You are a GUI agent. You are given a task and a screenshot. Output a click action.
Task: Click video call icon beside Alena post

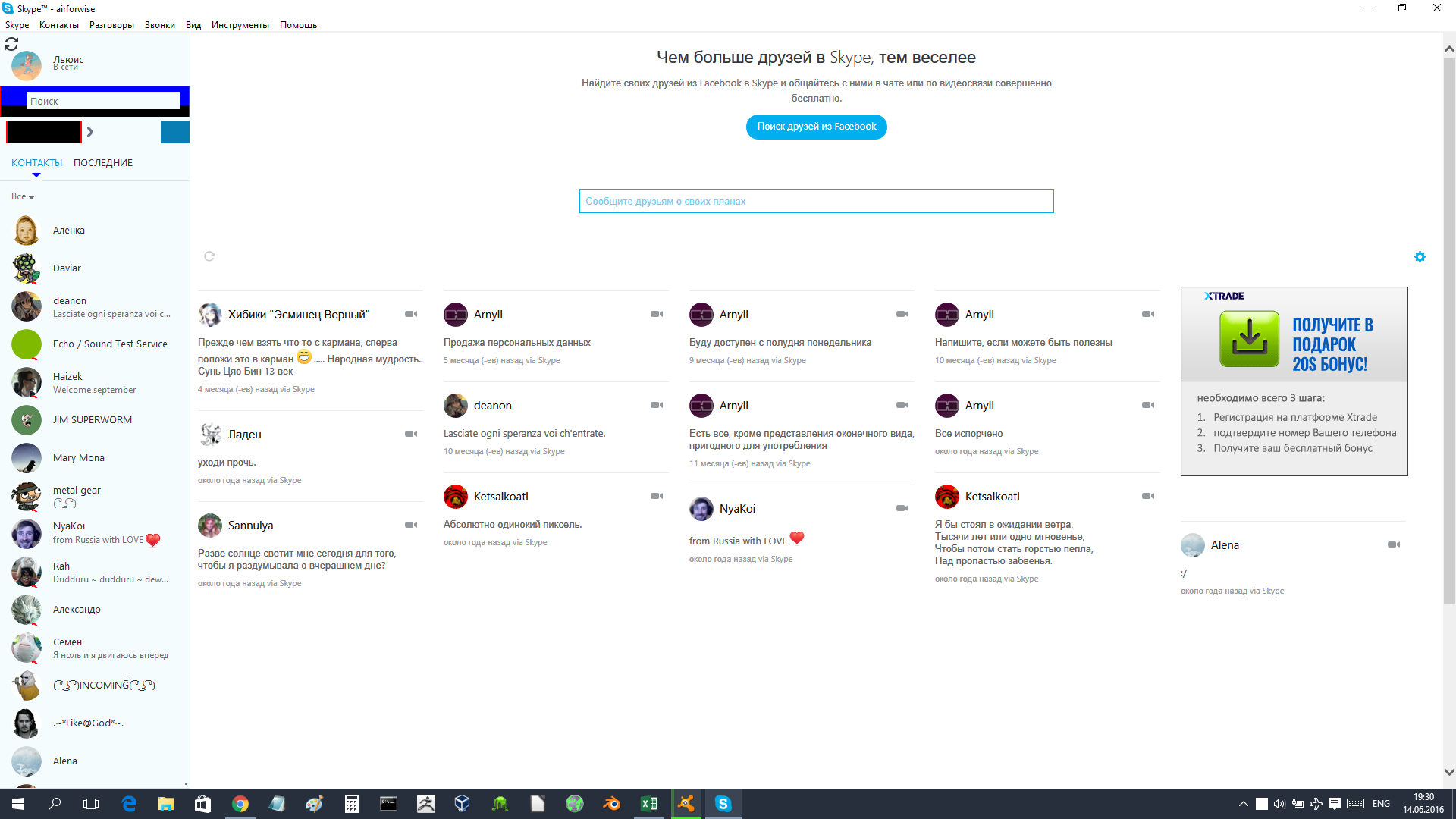click(1394, 544)
